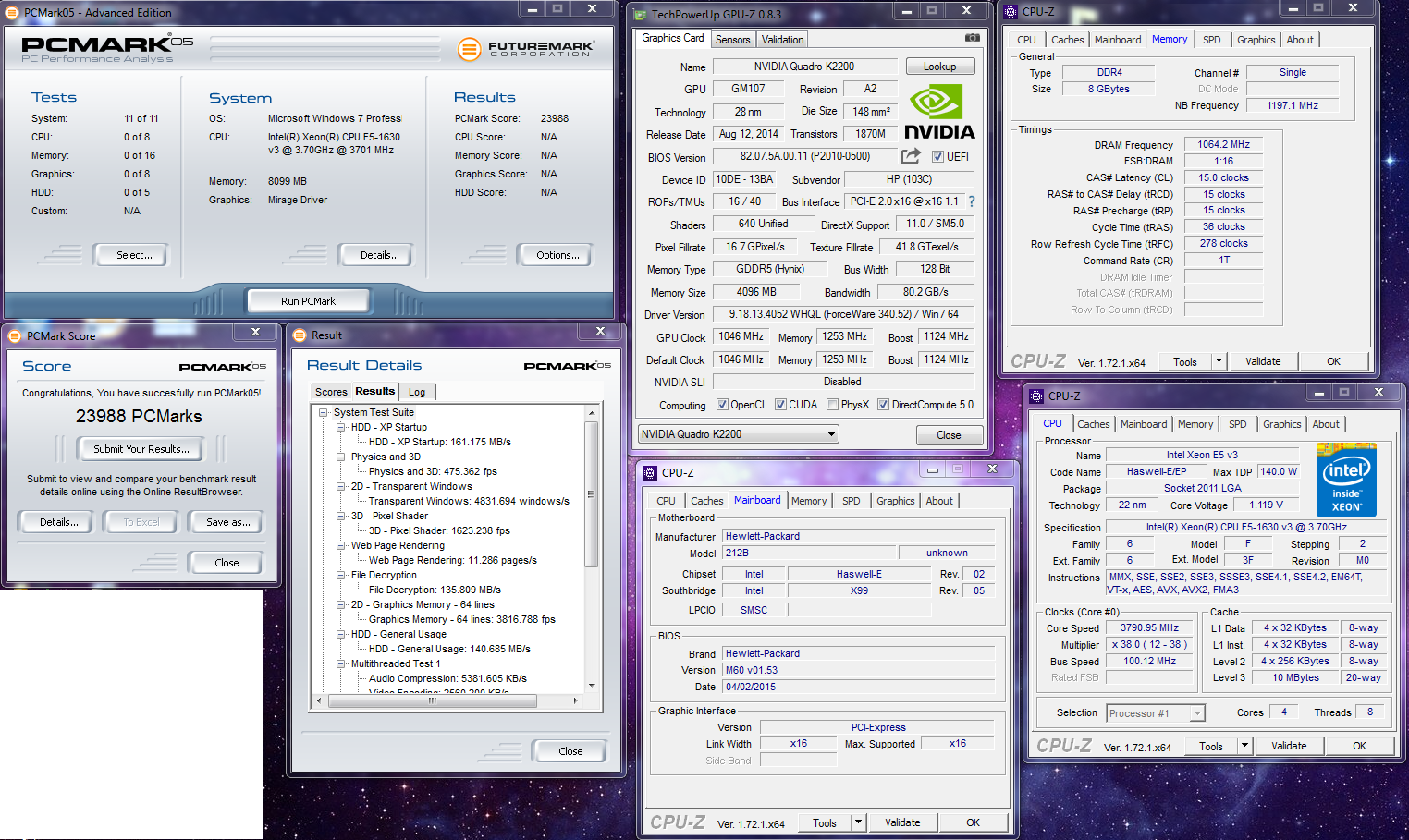Open the Log tab in Result Details
The height and width of the screenshot is (840, 1409).
[x=417, y=392]
